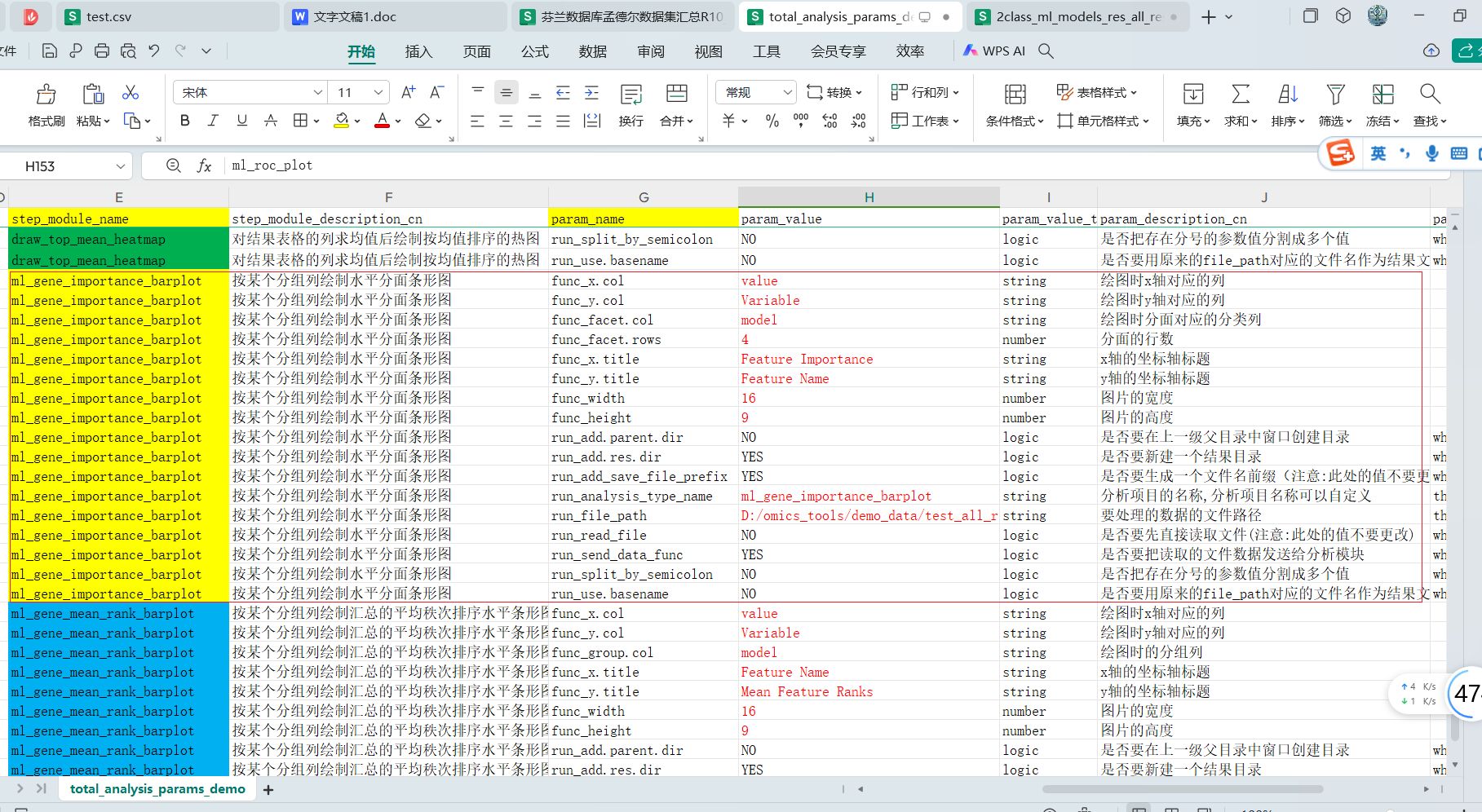Click the Sort (排序) button
1482x812 pixels.
(x=1288, y=105)
